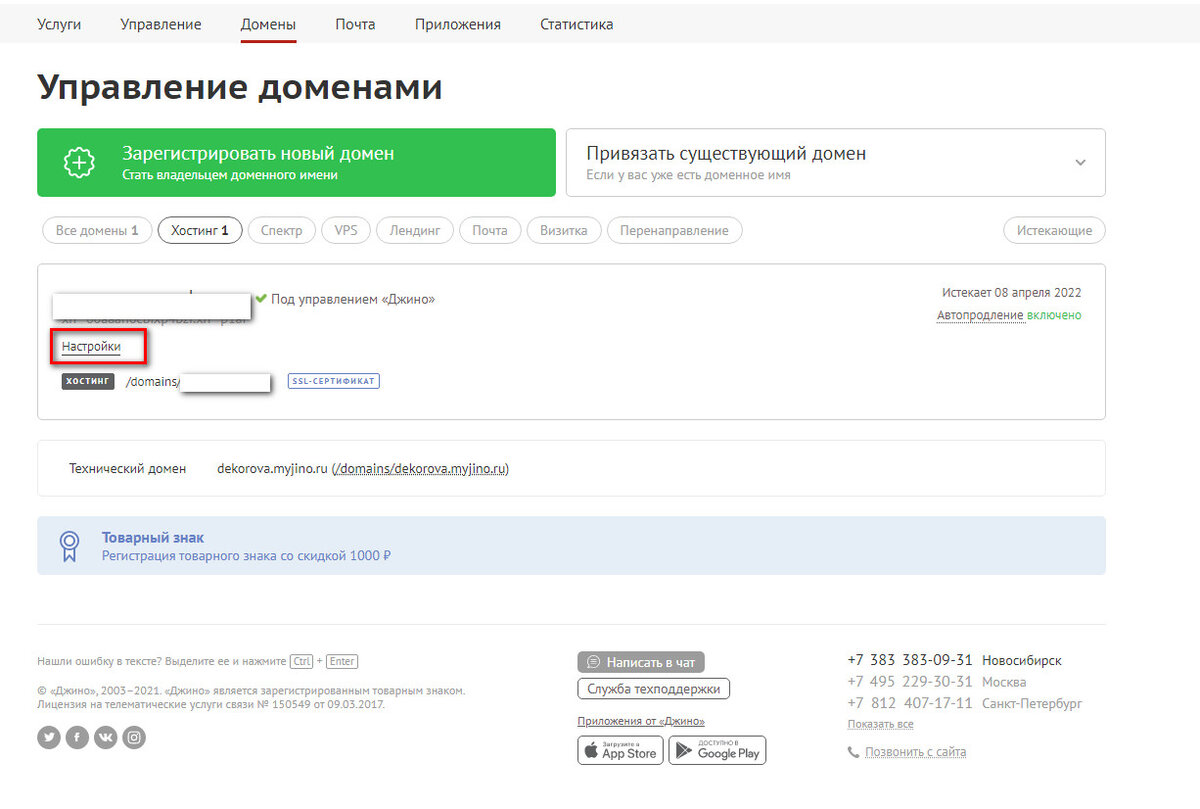Filter by Все домены 1
Viewport: 1200px width, 809px height.
click(97, 230)
